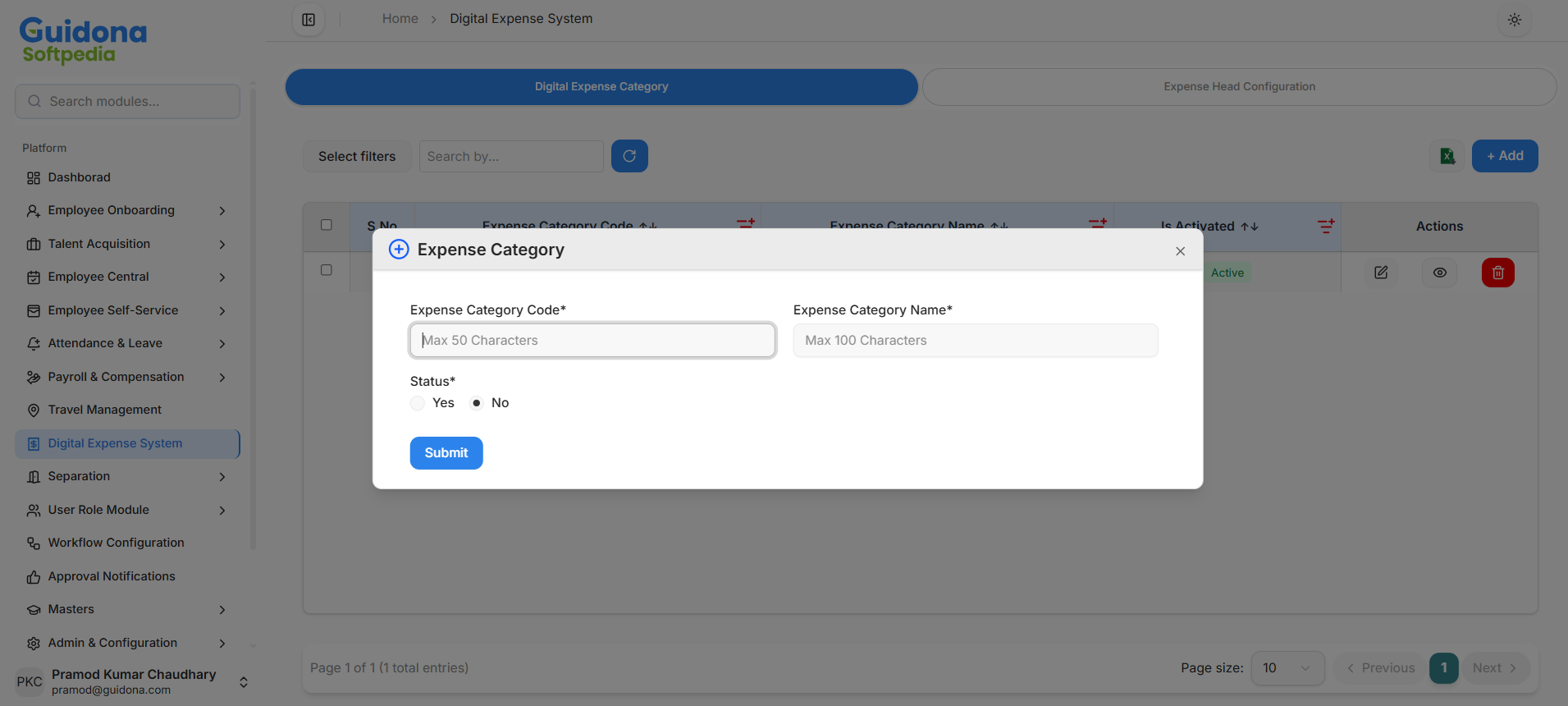1568x706 pixels.
Task: View row details with the eye icon
Action: 1440,273
